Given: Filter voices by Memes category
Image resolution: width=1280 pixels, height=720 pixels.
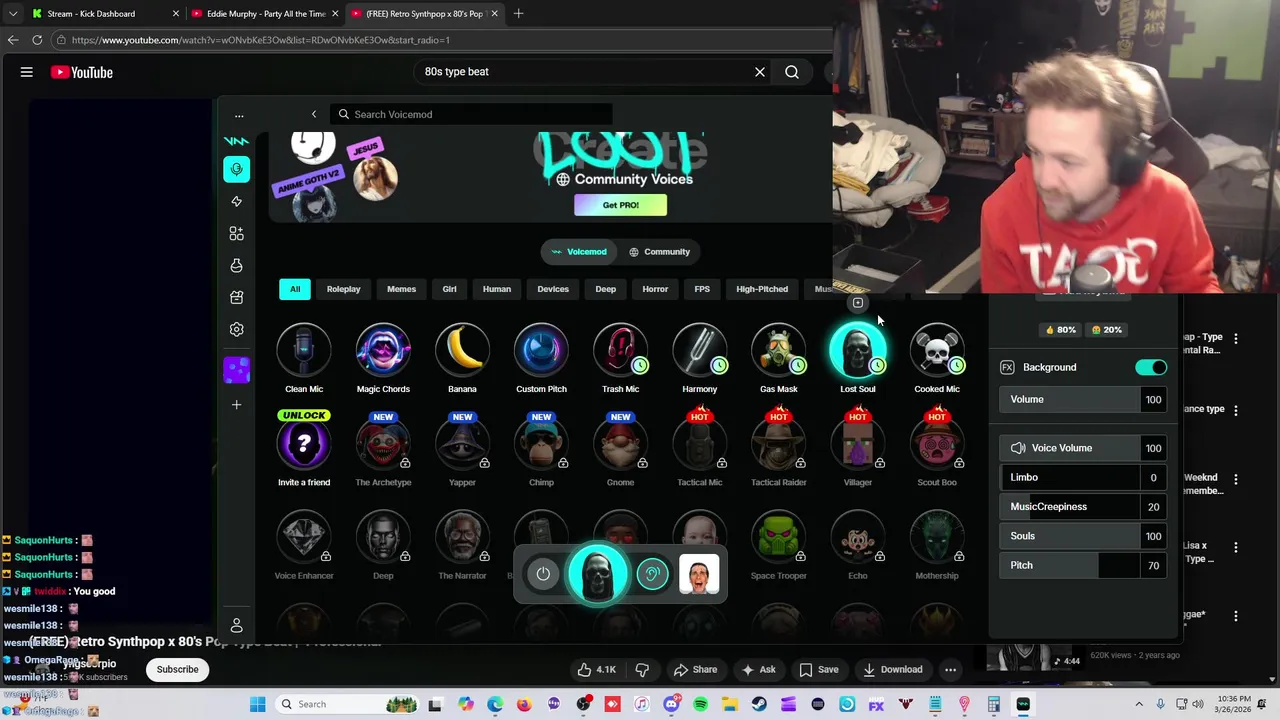Looking at the screenshot, I should click(401, 289).
